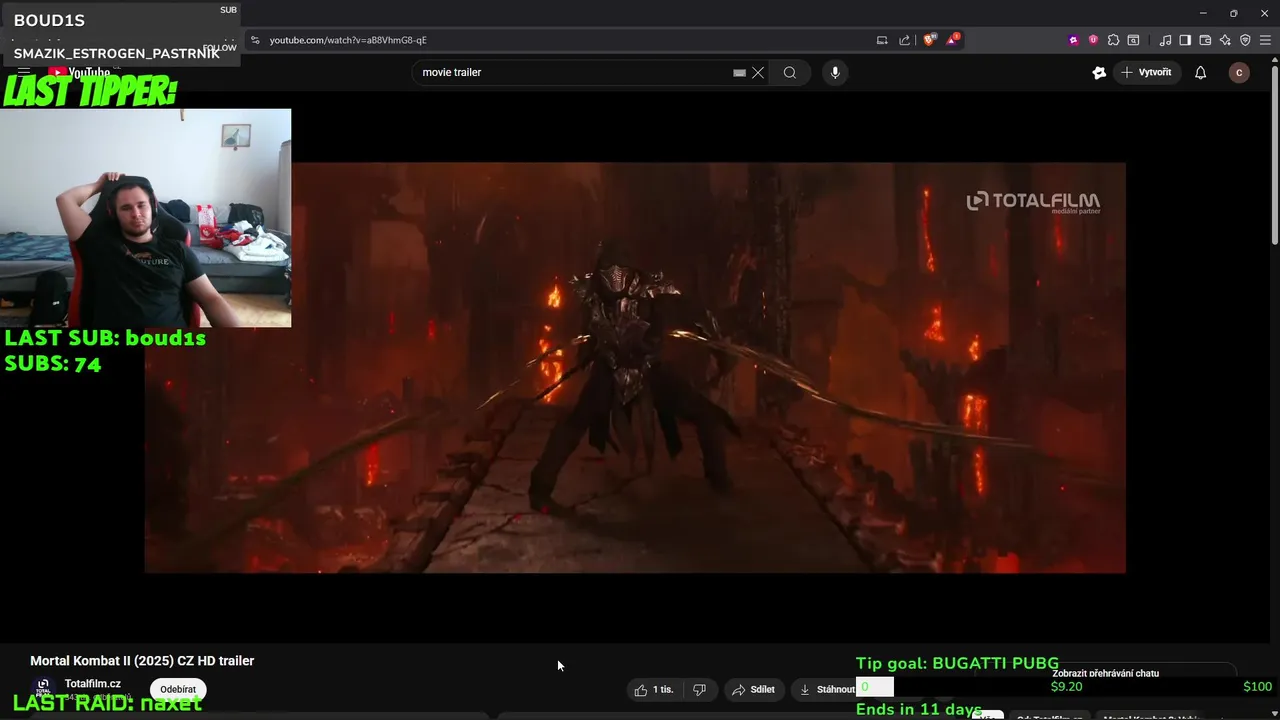
Task: Click the install-app icon in address bar
Action: pyautogui.click(x=882, y=40)
